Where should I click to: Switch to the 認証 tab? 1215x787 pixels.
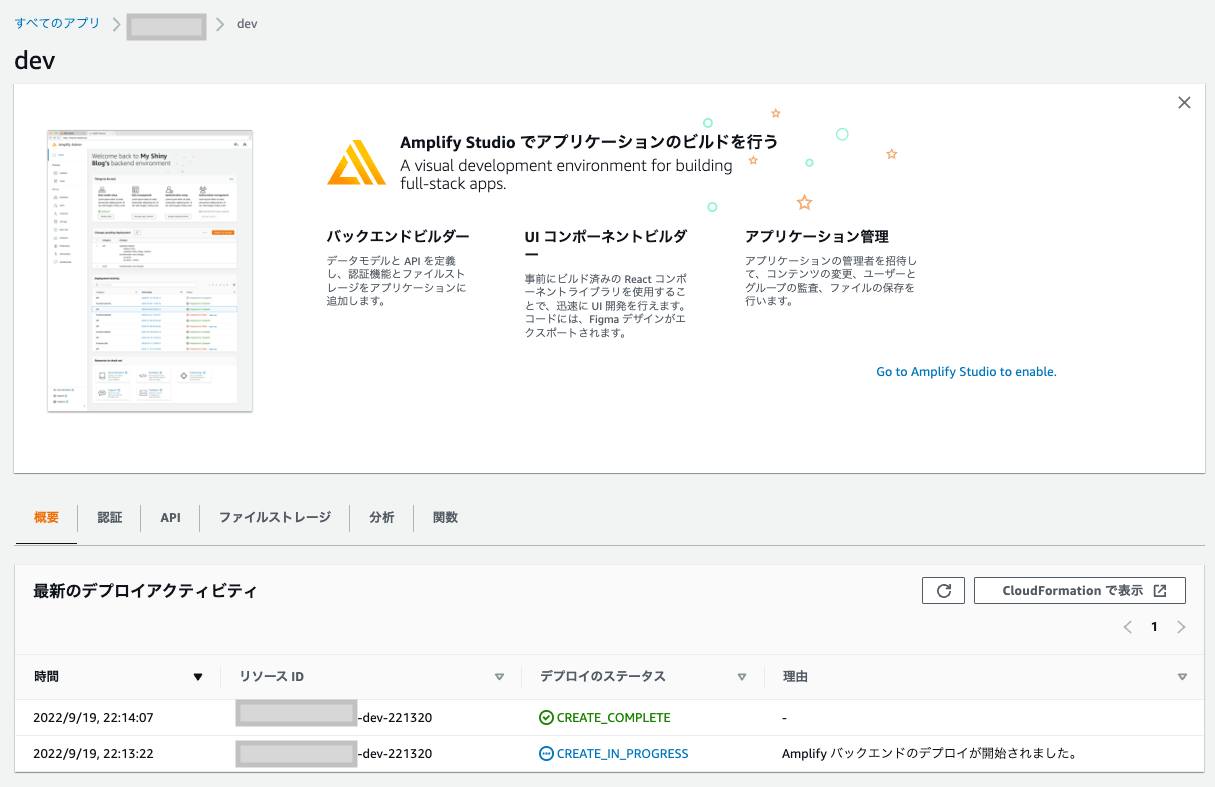(110, 517)
